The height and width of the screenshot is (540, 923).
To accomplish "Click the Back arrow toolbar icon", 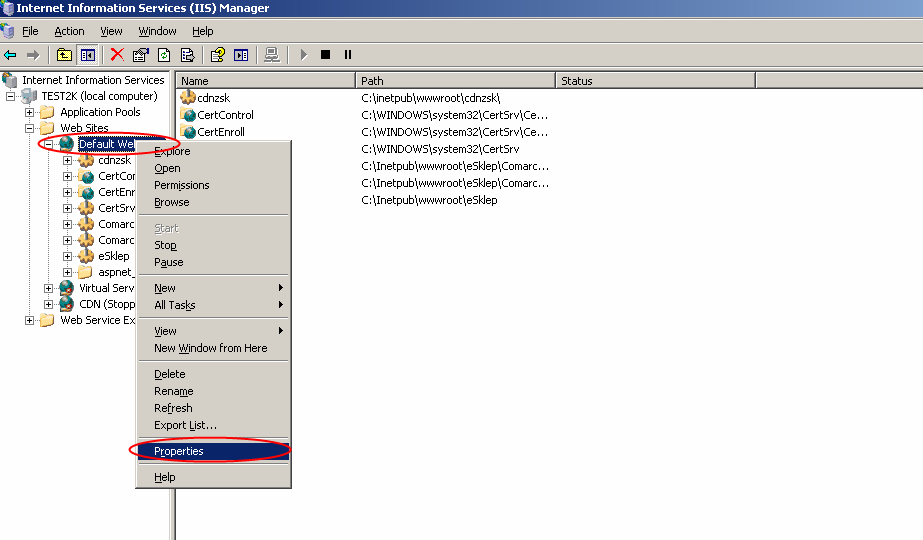I will click(x=10, y=55).
